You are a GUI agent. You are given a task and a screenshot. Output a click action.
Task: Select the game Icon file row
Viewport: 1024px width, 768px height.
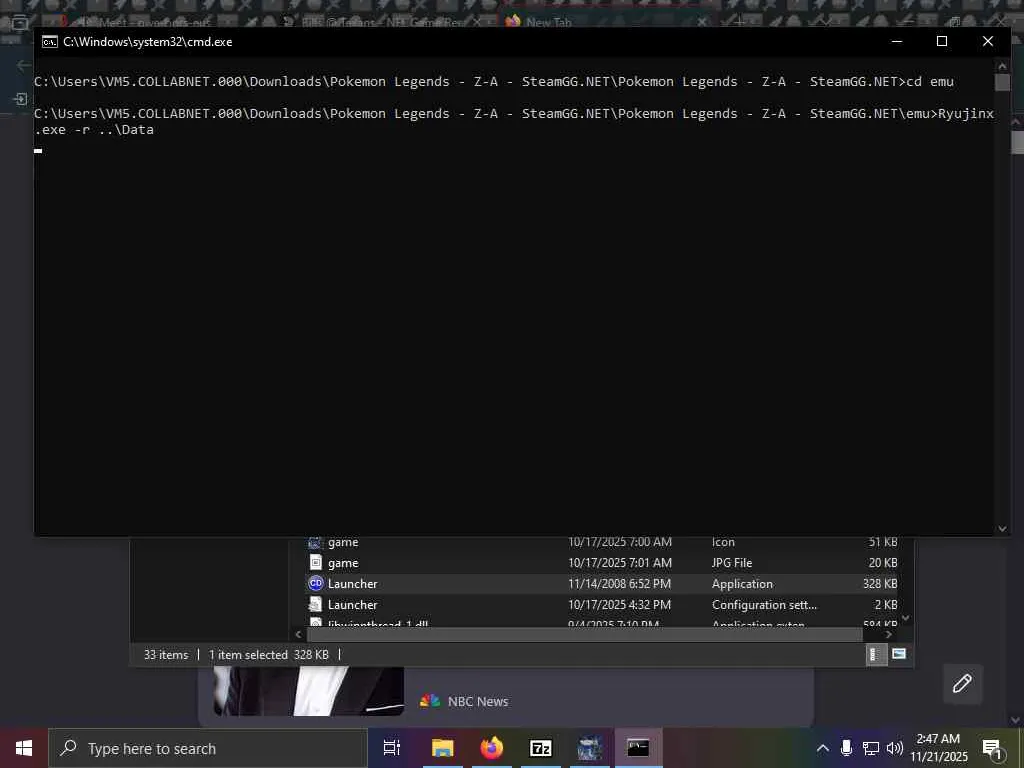pyautogui.click(x=601, y=543)
